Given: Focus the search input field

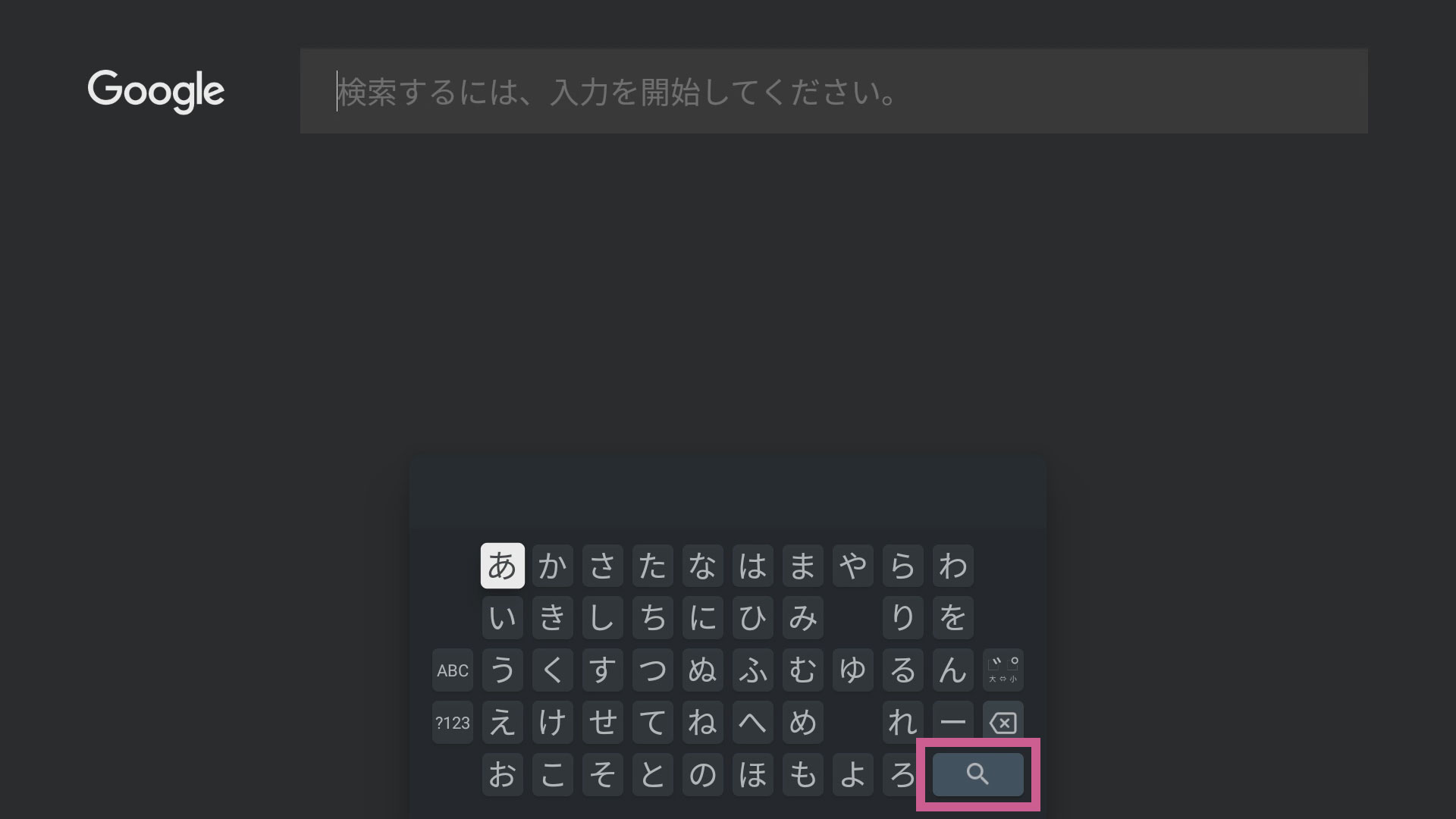Looking at the screenshot, I should point(834,91).
